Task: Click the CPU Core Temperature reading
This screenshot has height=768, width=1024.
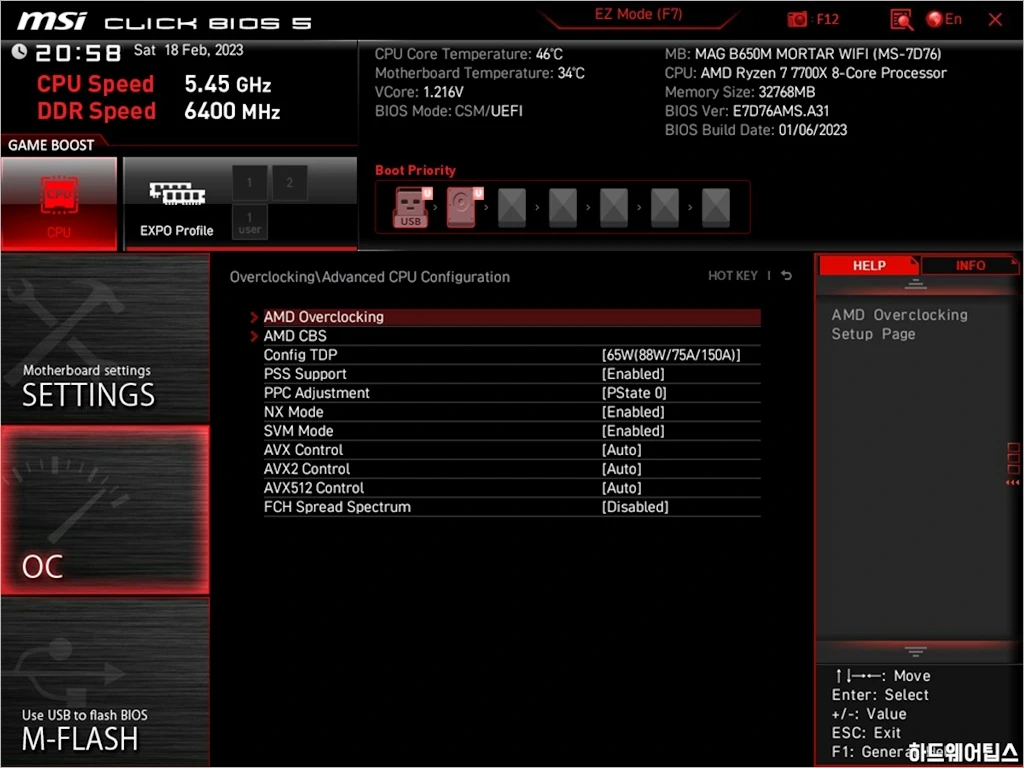Action: (x=468, y=54)
